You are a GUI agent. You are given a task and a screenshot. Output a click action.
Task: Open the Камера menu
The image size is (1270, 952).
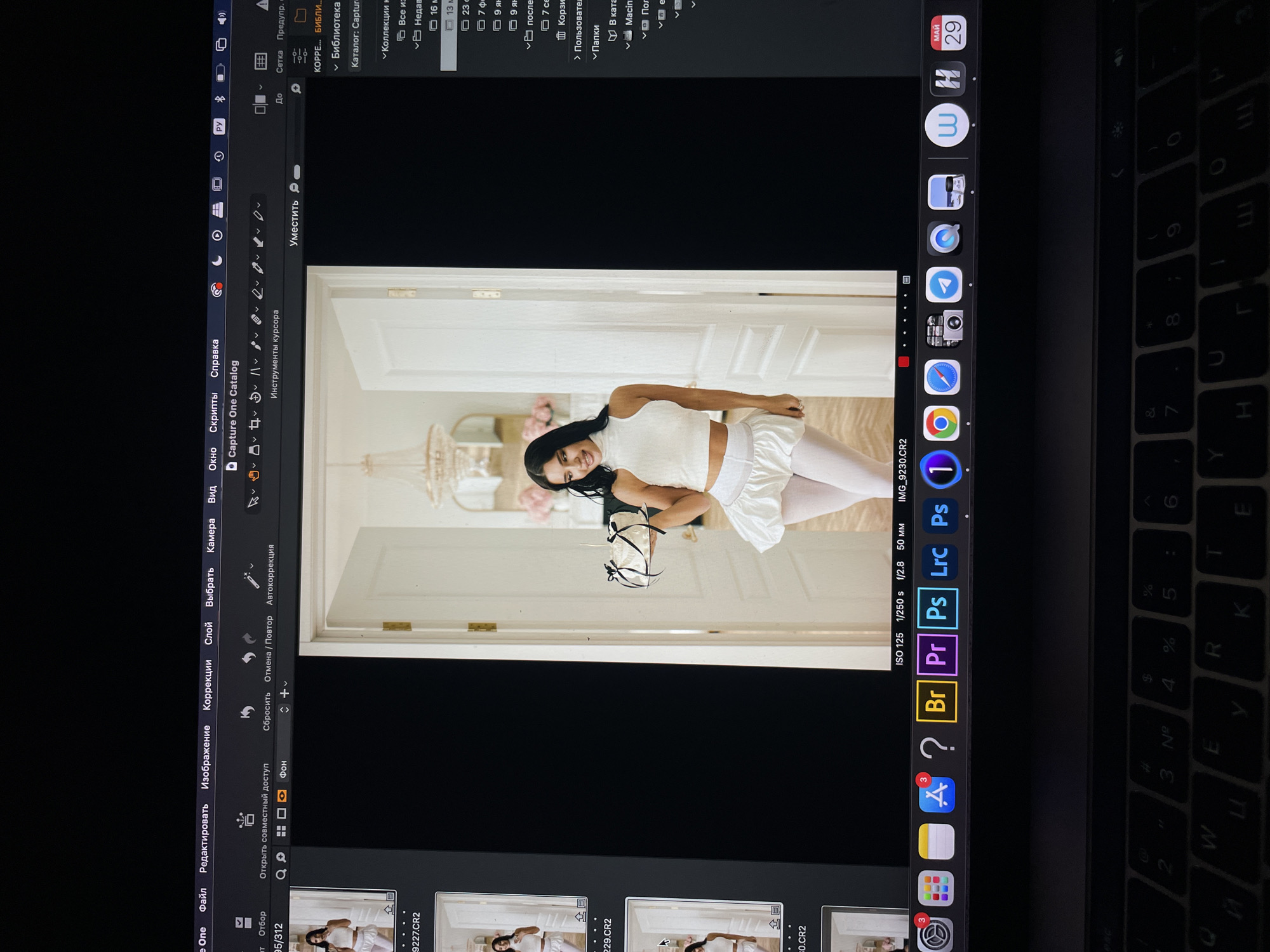point(211,535)
